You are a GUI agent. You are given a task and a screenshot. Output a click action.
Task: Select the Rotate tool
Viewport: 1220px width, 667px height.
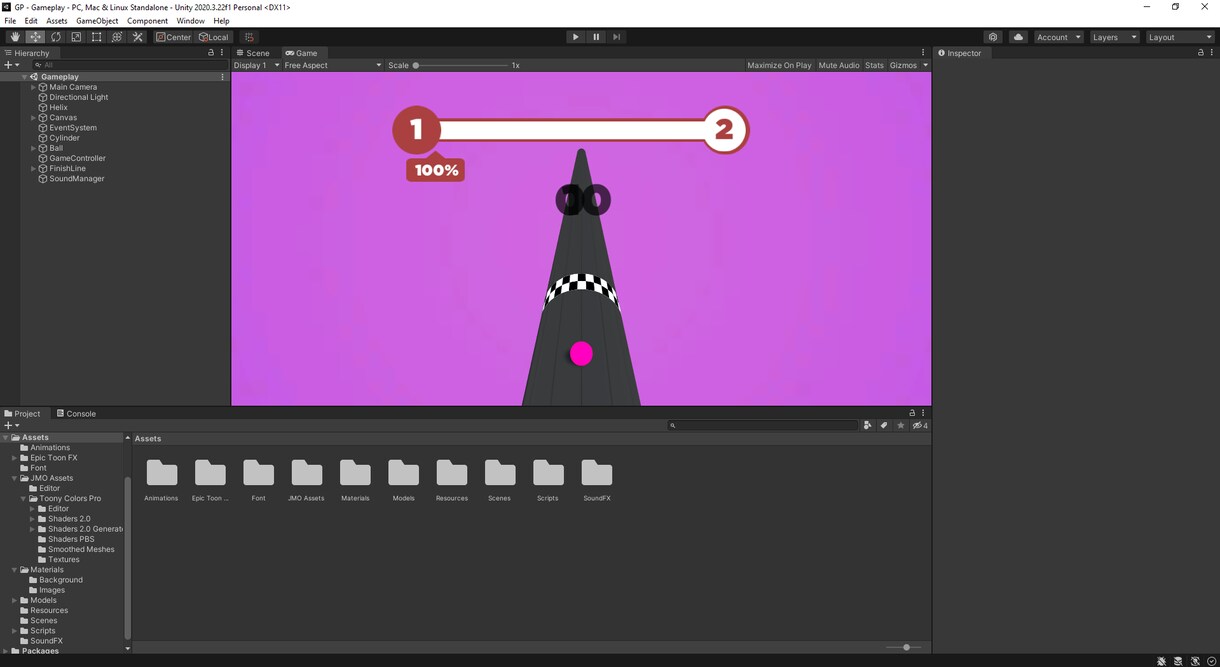tap(55, 37)
